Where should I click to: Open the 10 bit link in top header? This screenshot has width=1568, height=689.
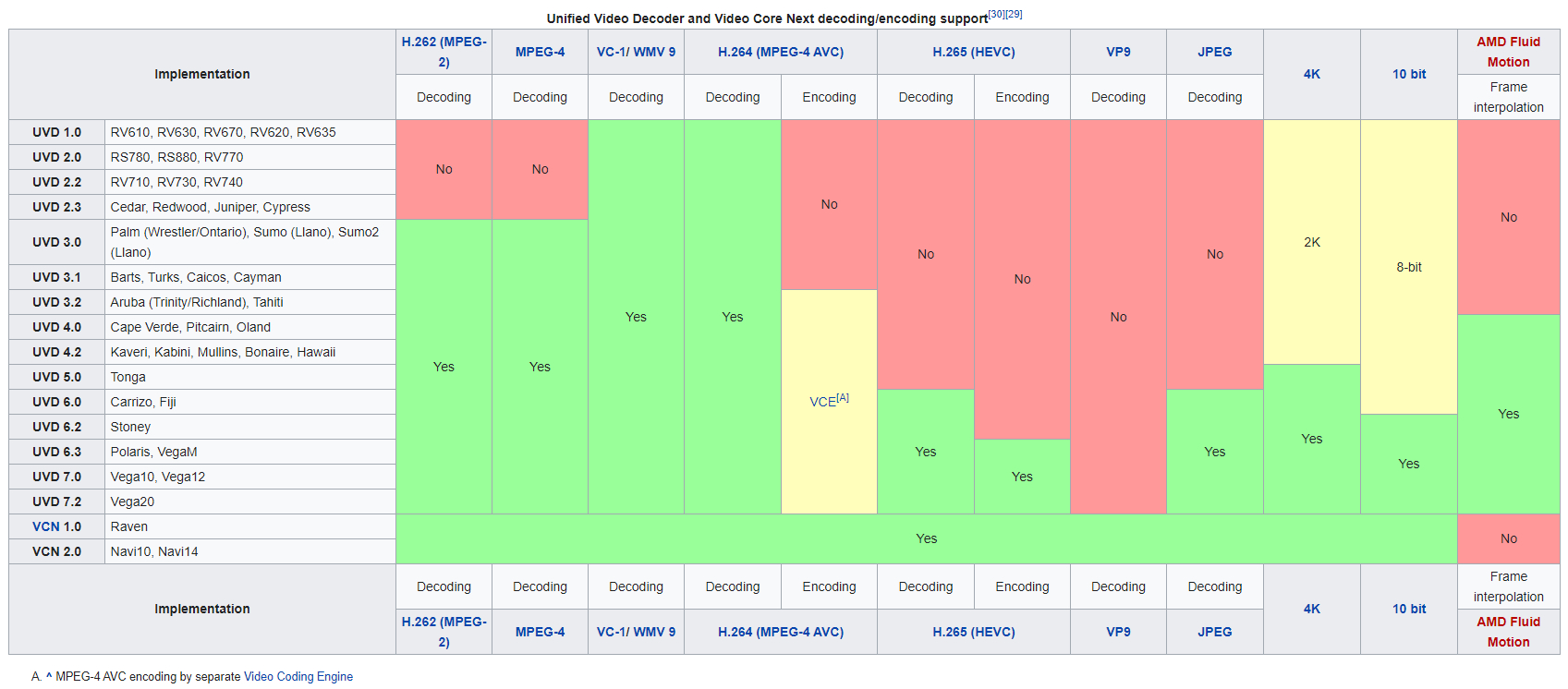coord(1408,74)
